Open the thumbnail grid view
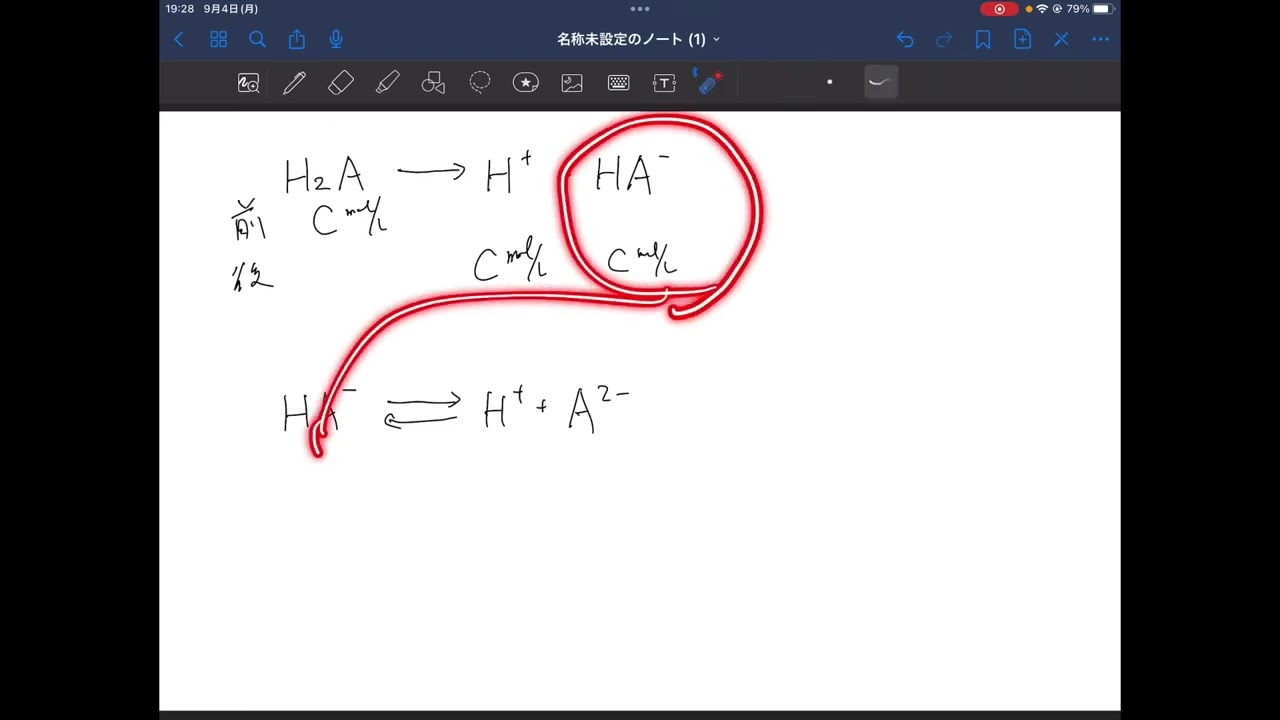The width and height of the screenshot is (1280, 720). 218,40
